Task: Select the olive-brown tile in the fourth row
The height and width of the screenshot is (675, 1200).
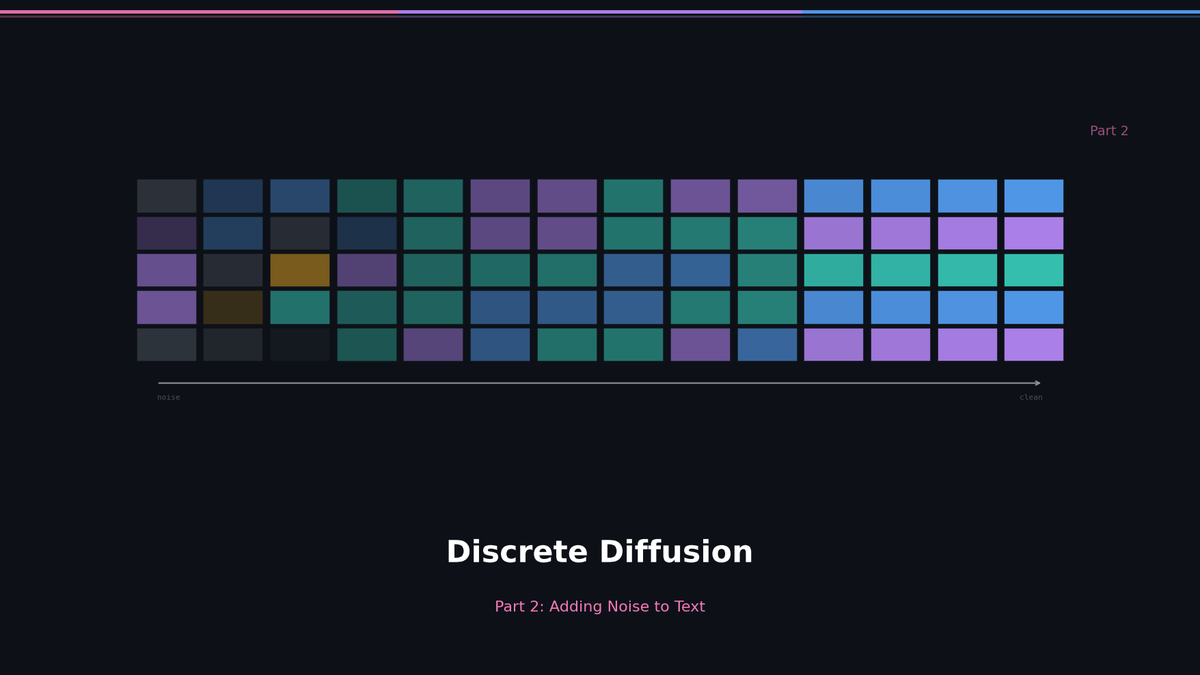Action: click(x=234, y=307)
